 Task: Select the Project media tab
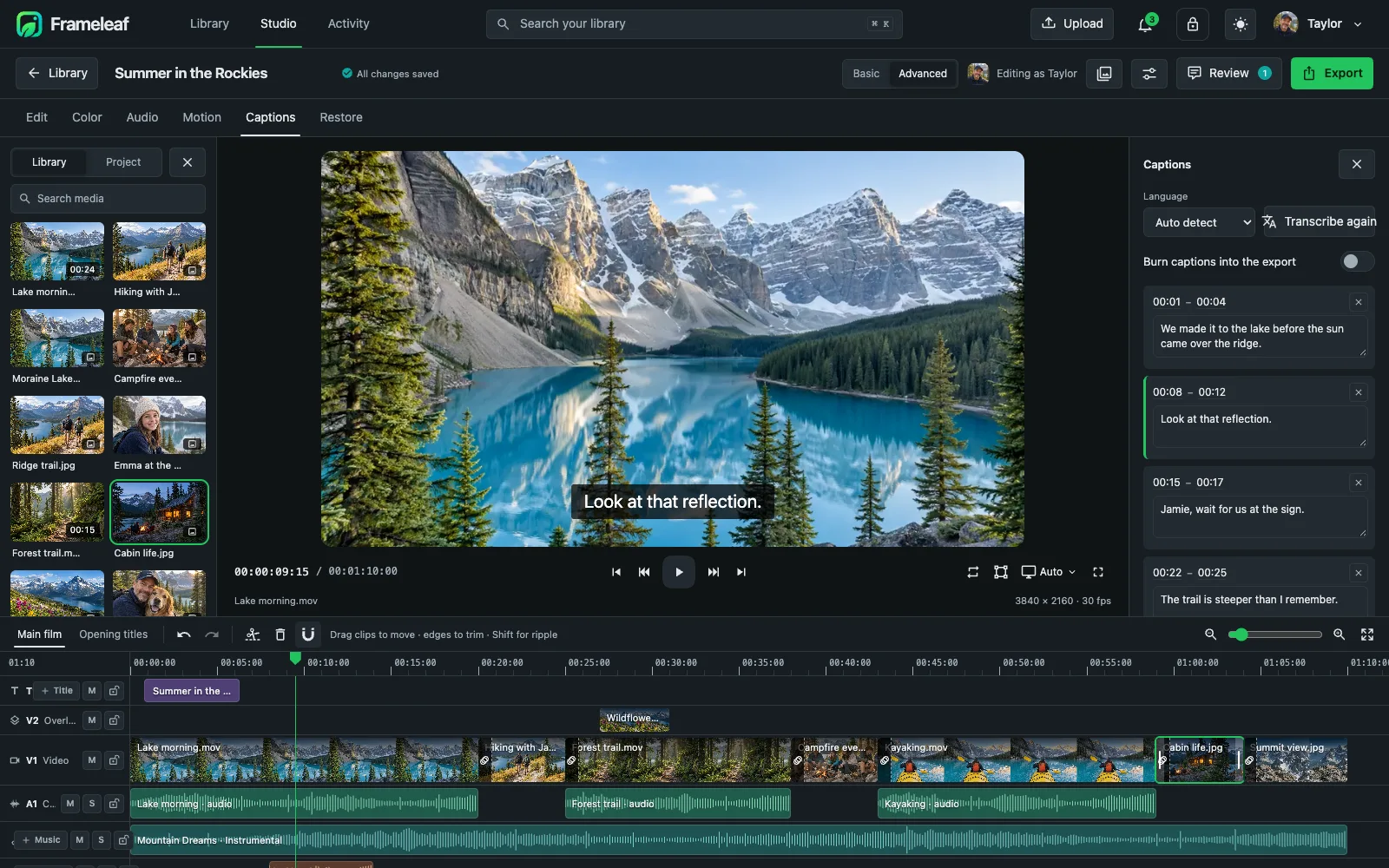(123, 162)
